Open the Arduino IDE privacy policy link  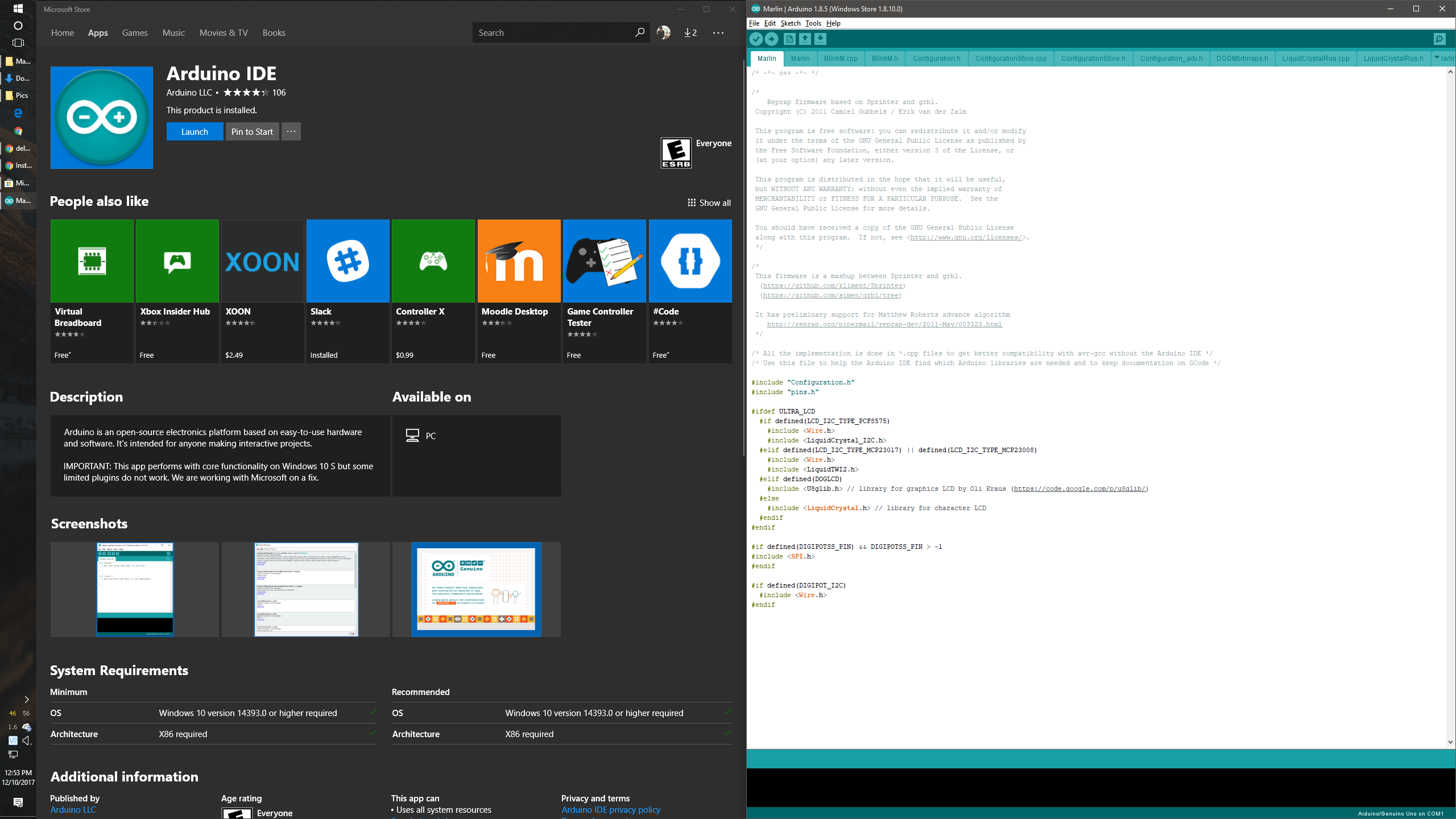[611, 810]
